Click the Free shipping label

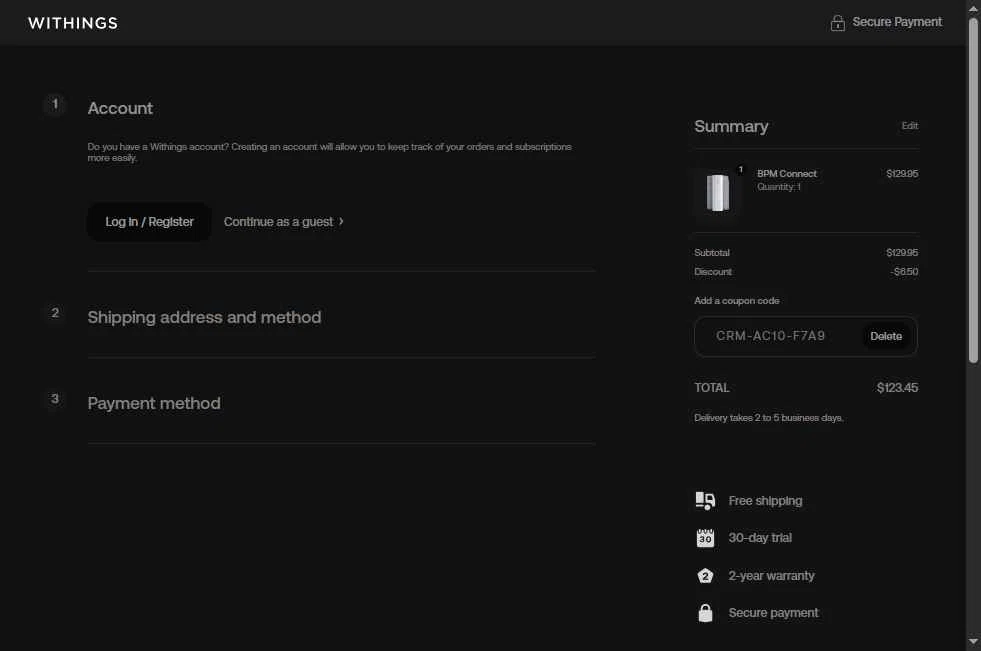765,501
